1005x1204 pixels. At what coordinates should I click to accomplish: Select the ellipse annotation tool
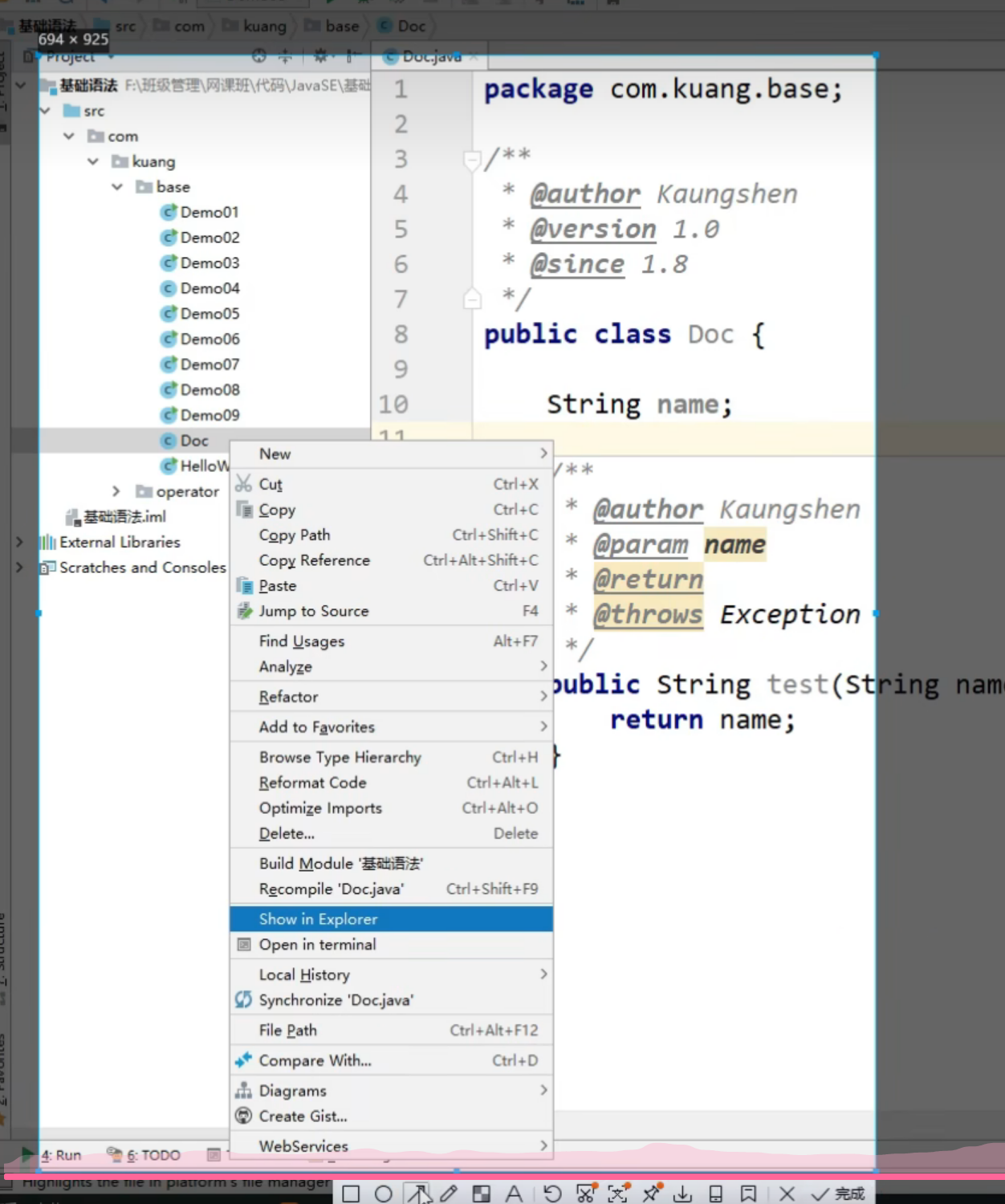(x=384, y=1194)
